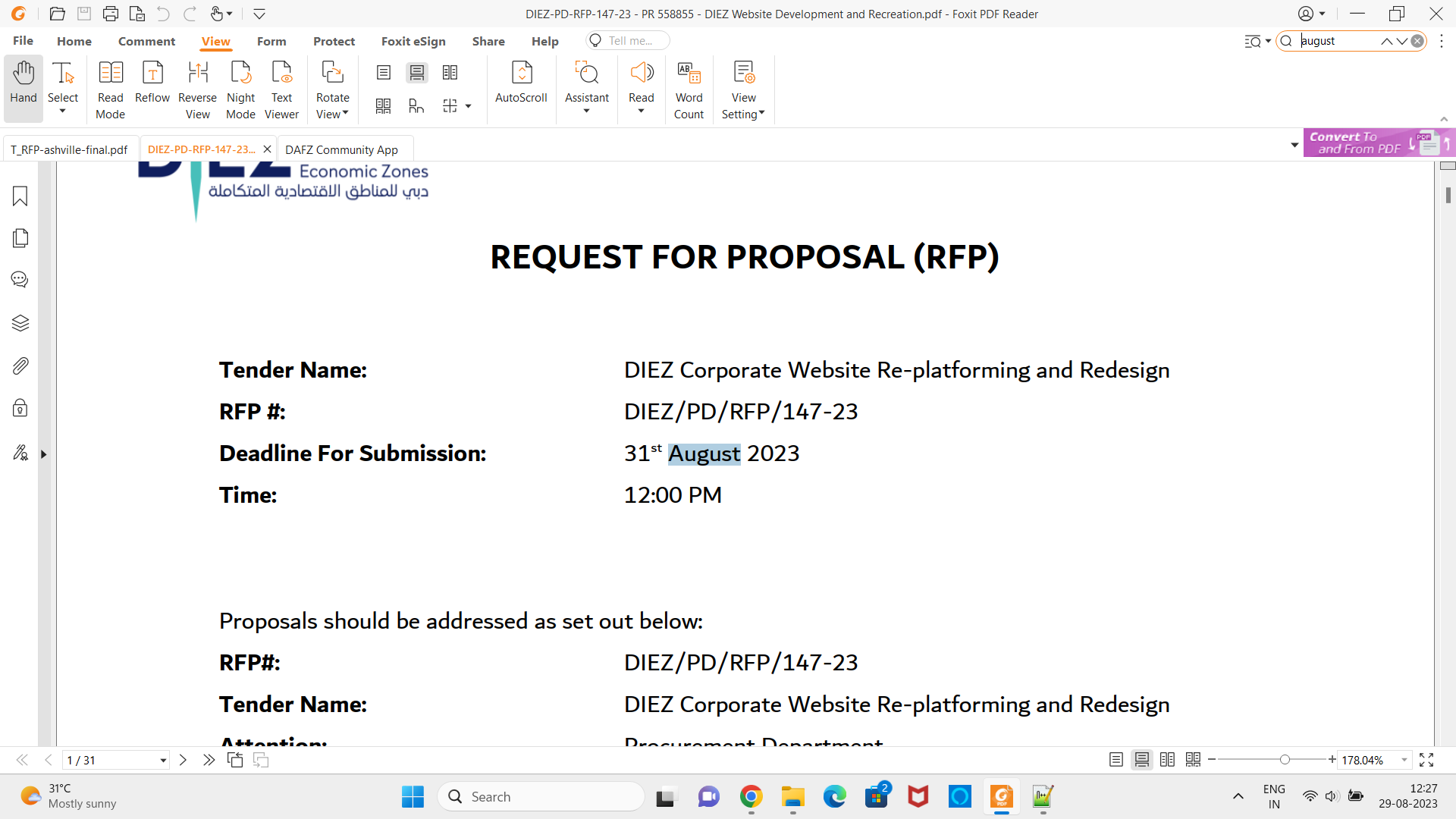This screenshot has height=819, width=1456.
Task: Go to the next page
Action: [183, 760]
